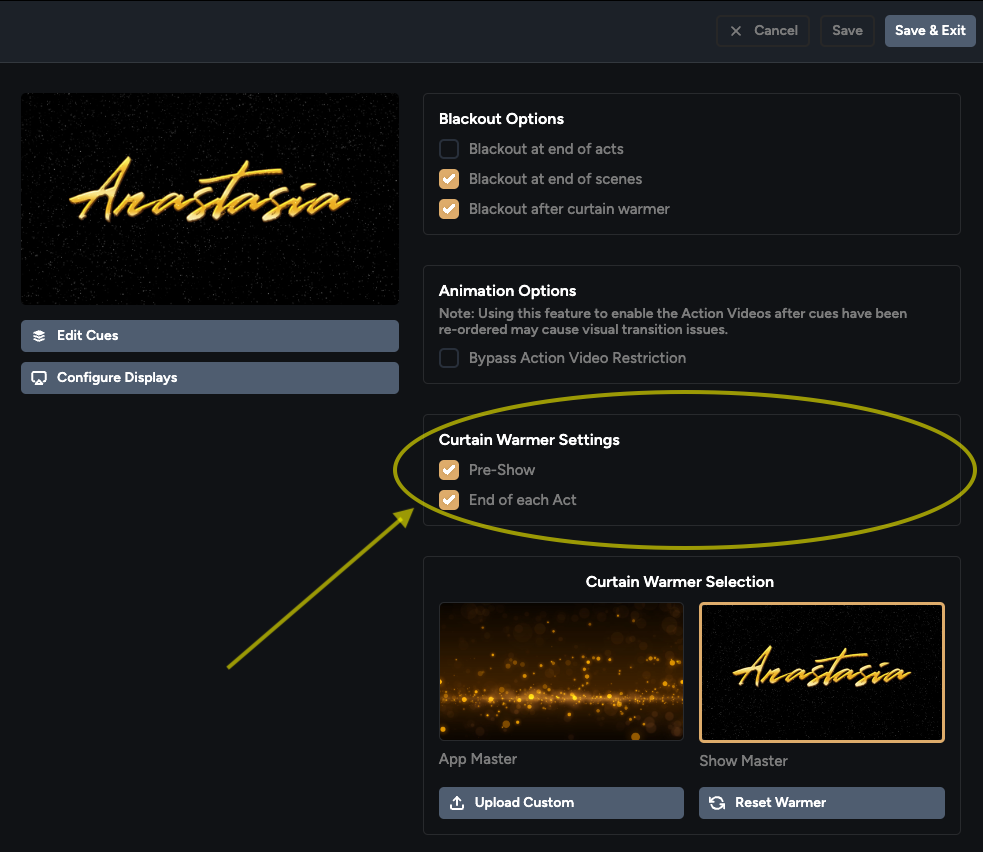Viewport: 983px width, 852px height.
Task: Select the App Master warmer thumbnail
Action: 561,671
